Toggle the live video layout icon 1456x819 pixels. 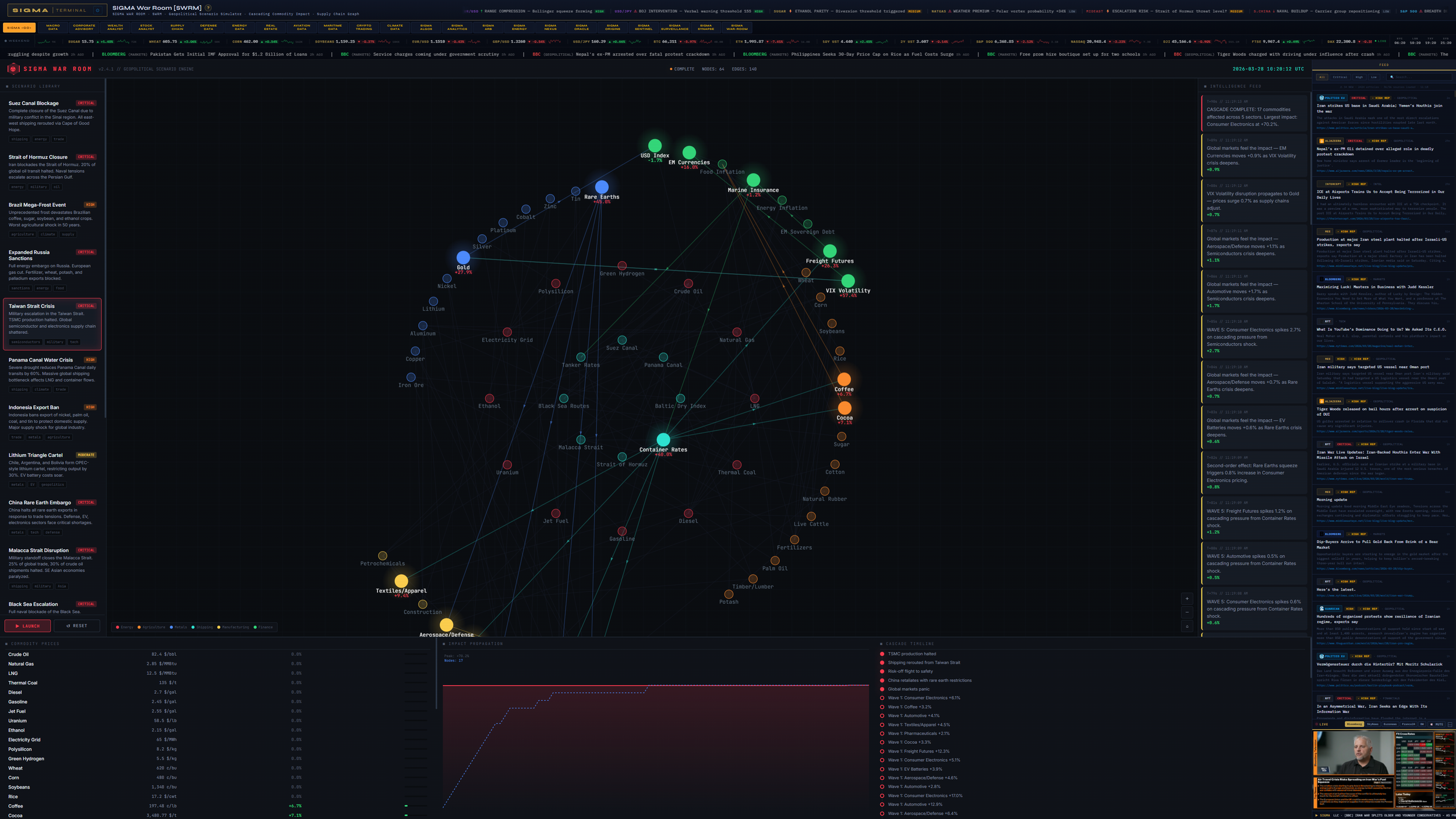pyautogui.click(x=1450, y=725)
